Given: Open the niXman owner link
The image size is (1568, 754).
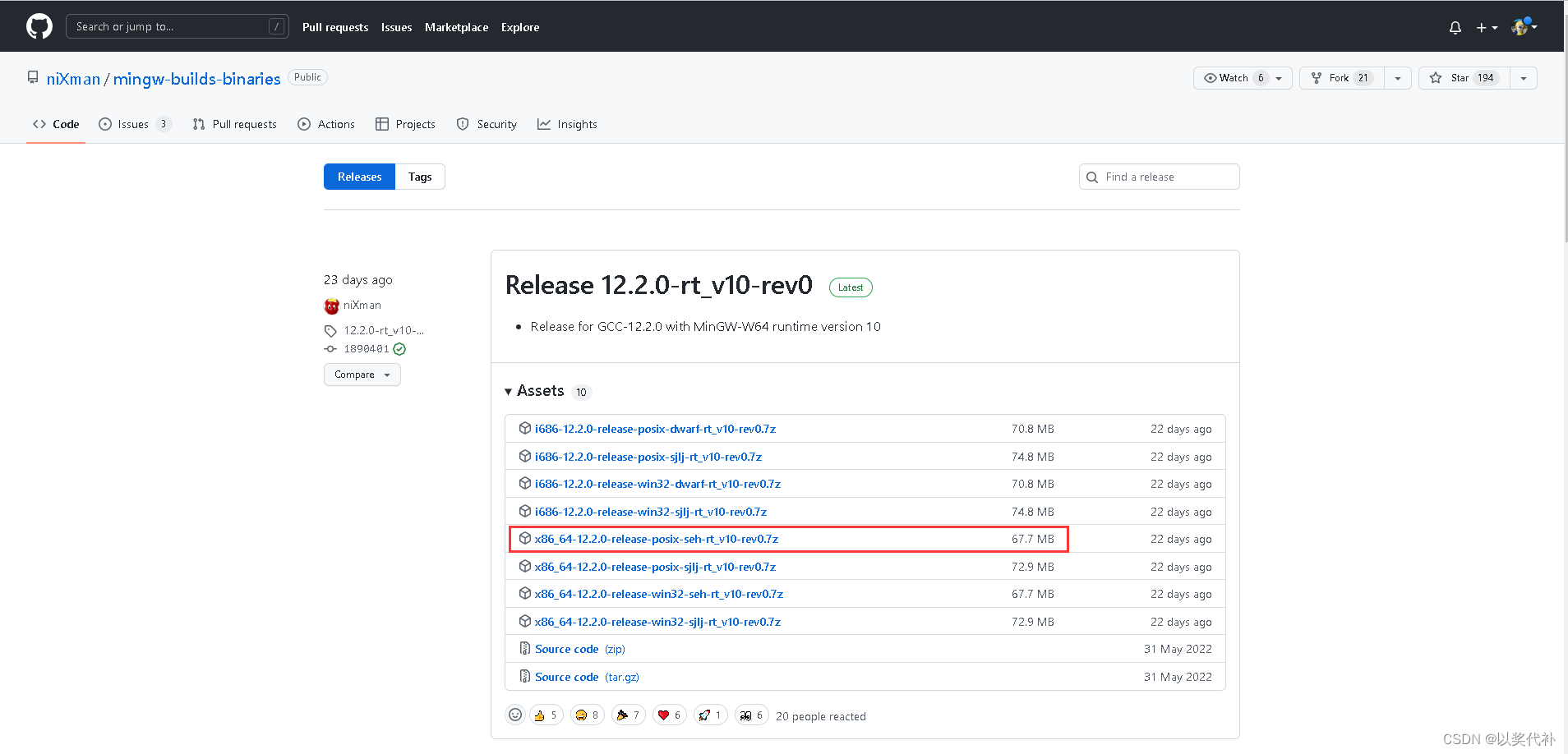Looking at the screenshot, I should [x=73, y=79].
